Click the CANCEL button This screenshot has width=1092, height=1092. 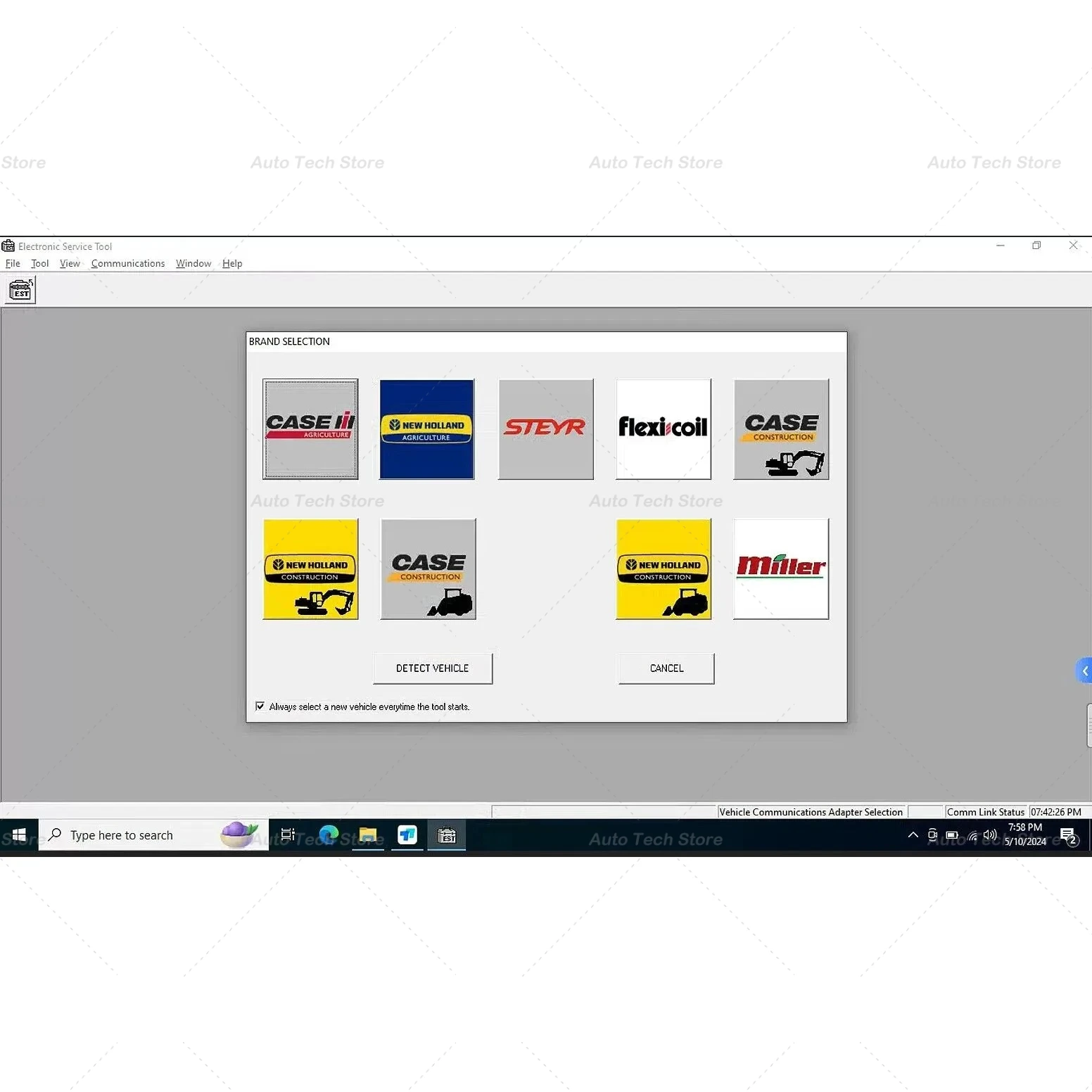coord(666,668)
